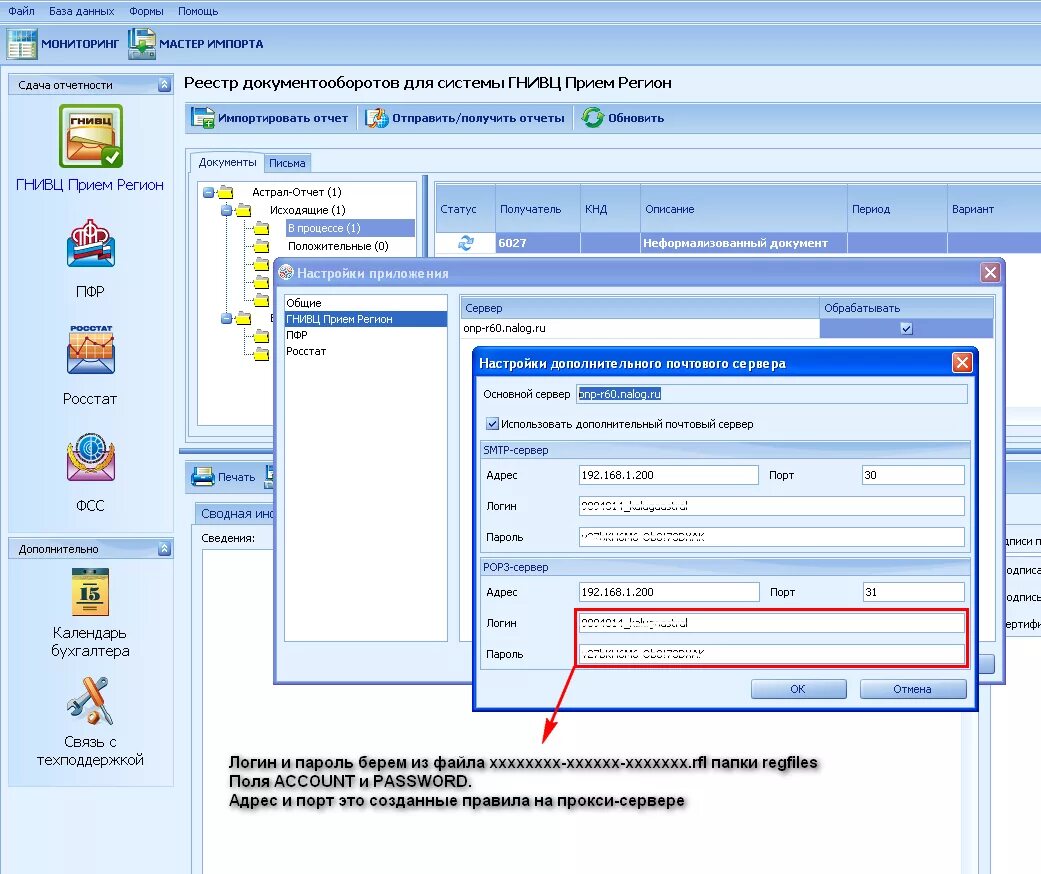Open the База данных menu
Viewport: 1041px width, 874px height.
[82, 11]
